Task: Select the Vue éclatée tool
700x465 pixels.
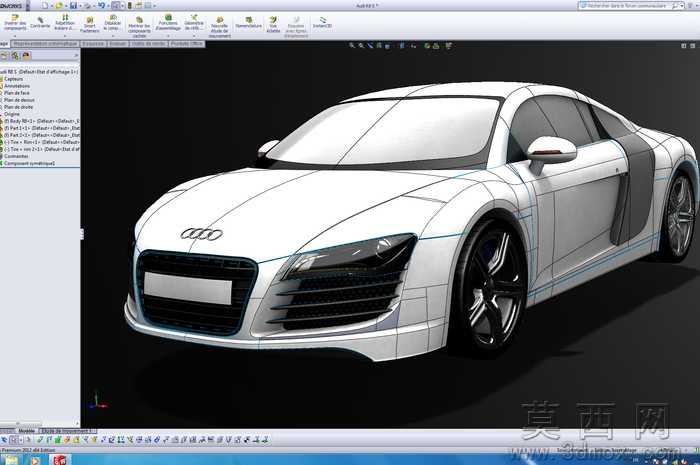Action: tap(273, 25)
